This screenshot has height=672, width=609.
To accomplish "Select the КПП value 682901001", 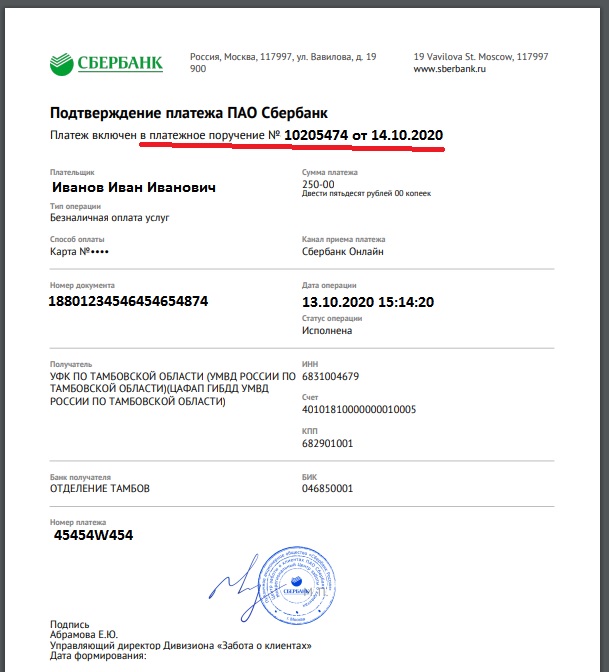I will tap(327, 443).
